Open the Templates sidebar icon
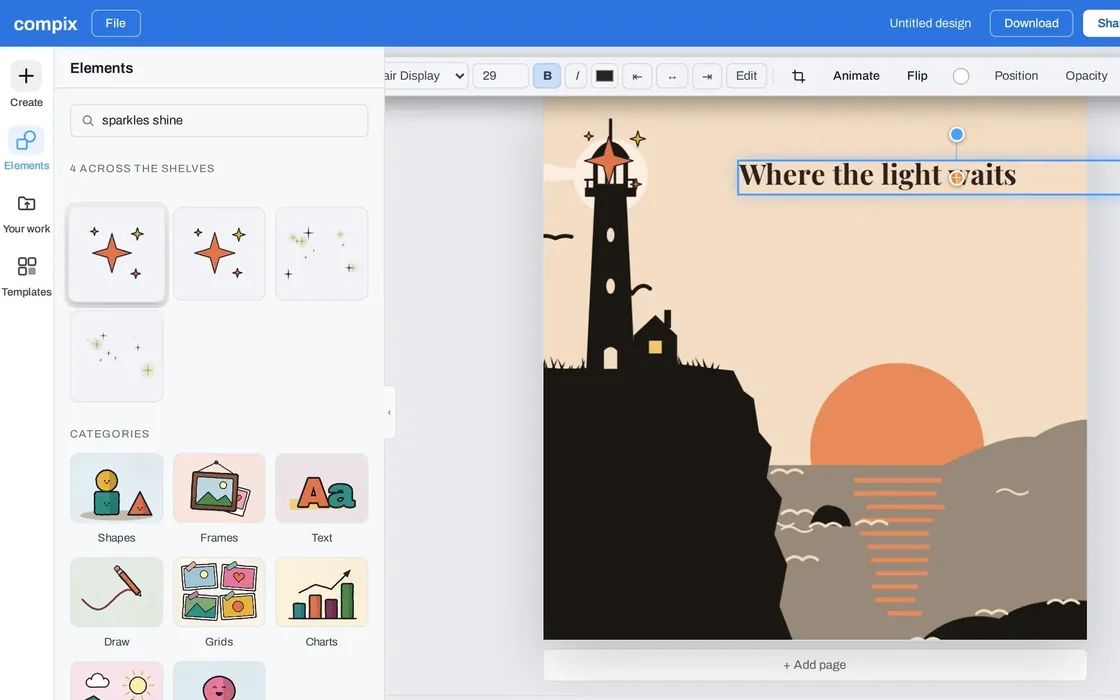 pos(26,266)
